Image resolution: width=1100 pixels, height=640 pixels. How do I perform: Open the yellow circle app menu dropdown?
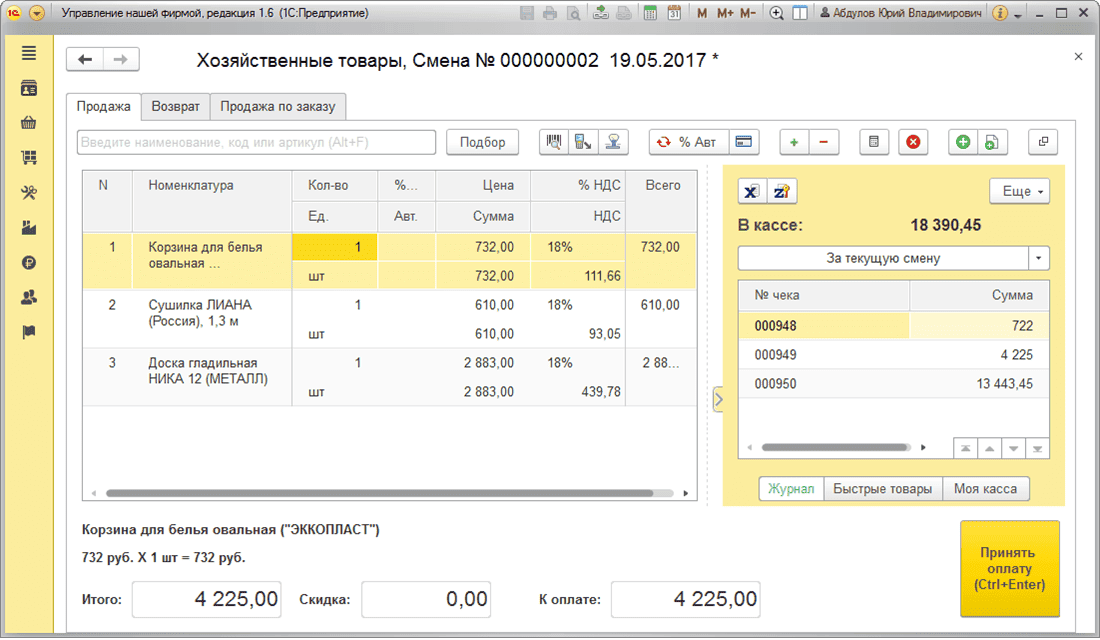click(x=37, y=13)
